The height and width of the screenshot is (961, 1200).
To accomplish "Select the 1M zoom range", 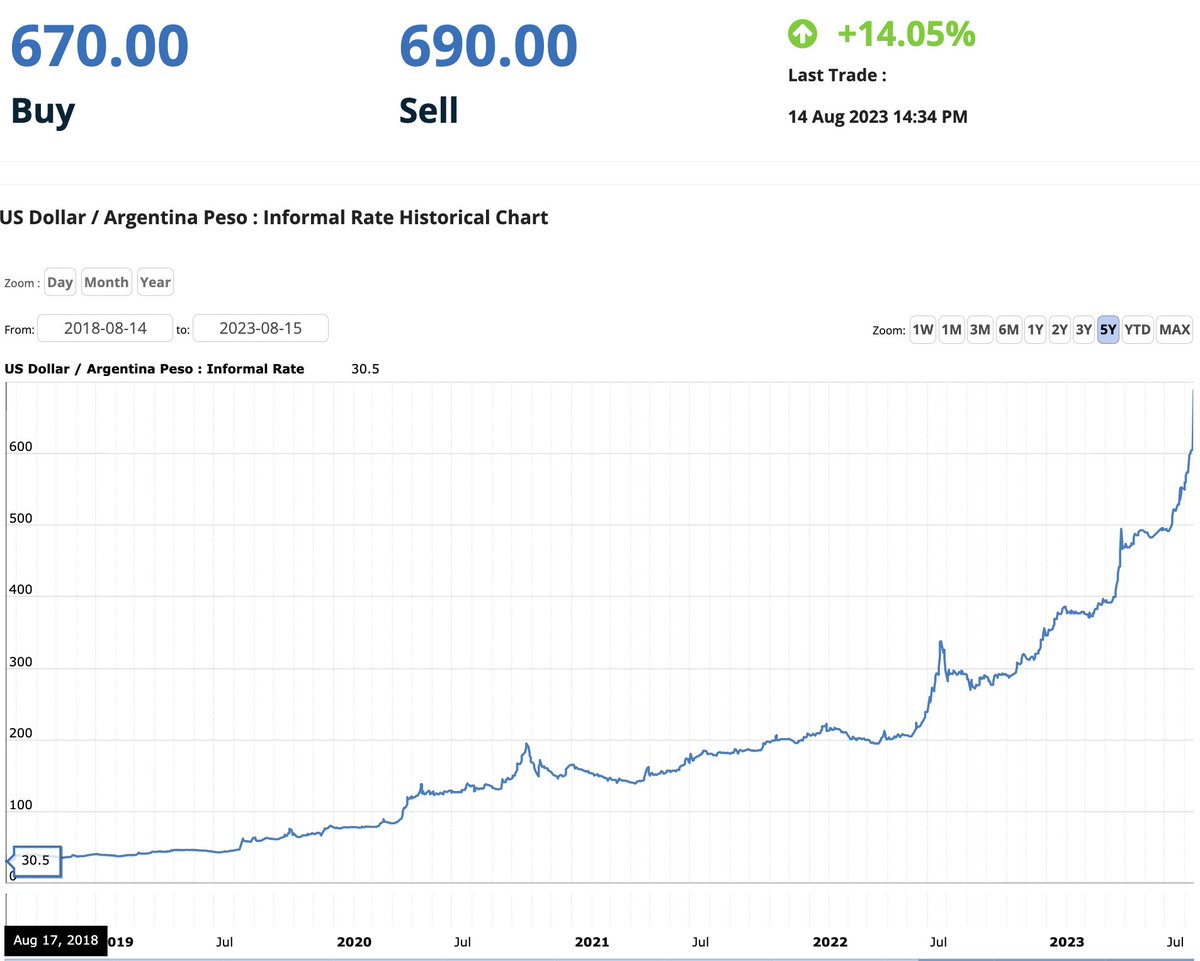I will pyautogui.click(x=951, y=330).
